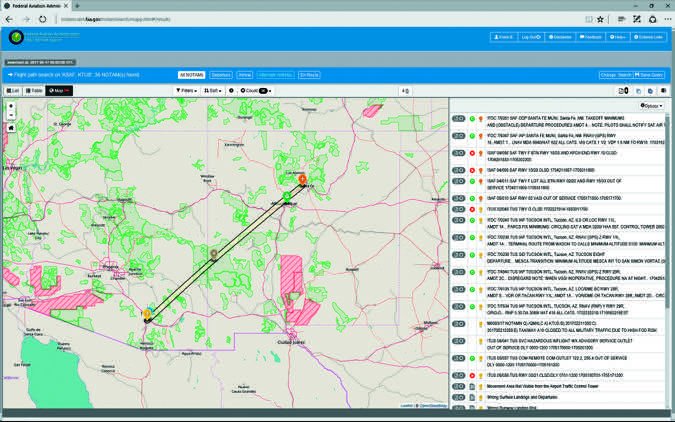The image size is (675, 422).
Task: Open the Filters dropdown
Action: (x=184, y=90)
